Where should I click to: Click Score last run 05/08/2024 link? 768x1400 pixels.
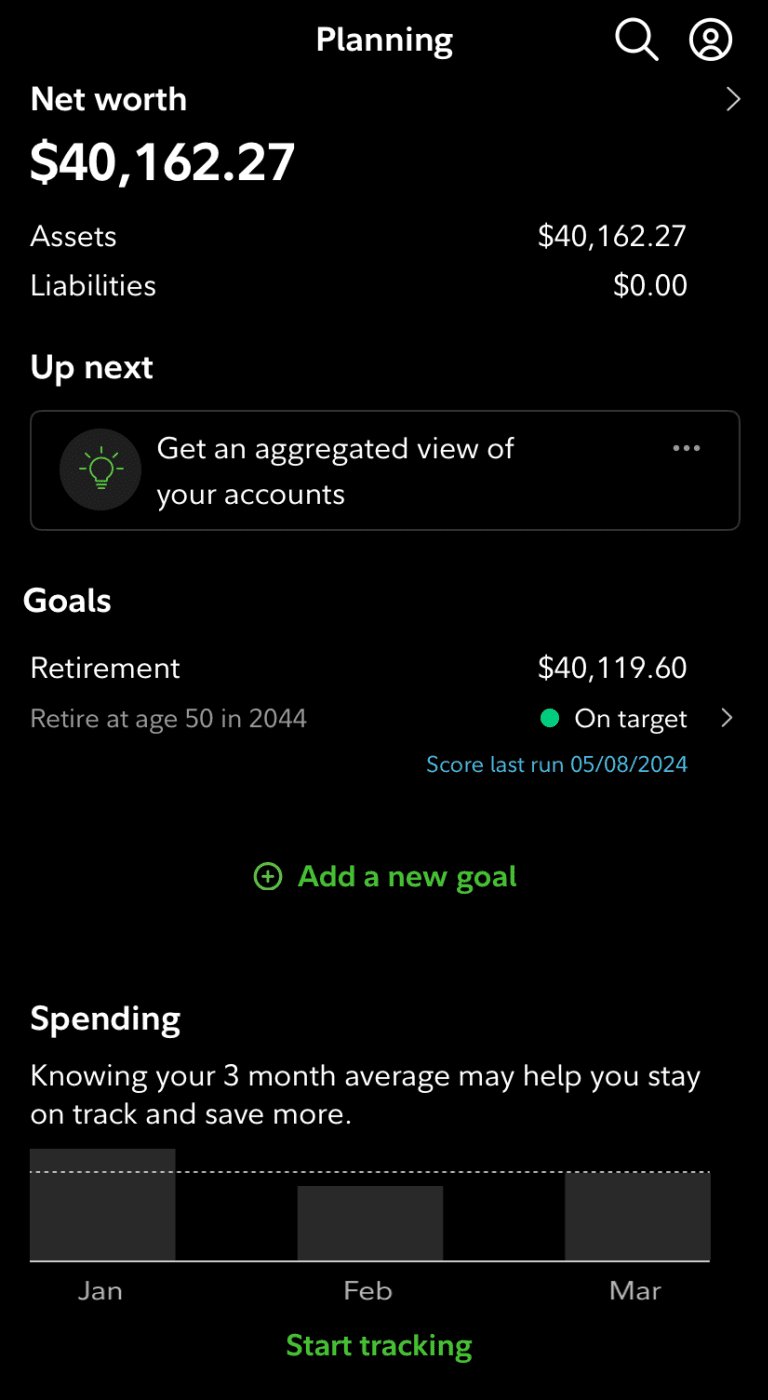pyautogui.click(x=557, y=765)
